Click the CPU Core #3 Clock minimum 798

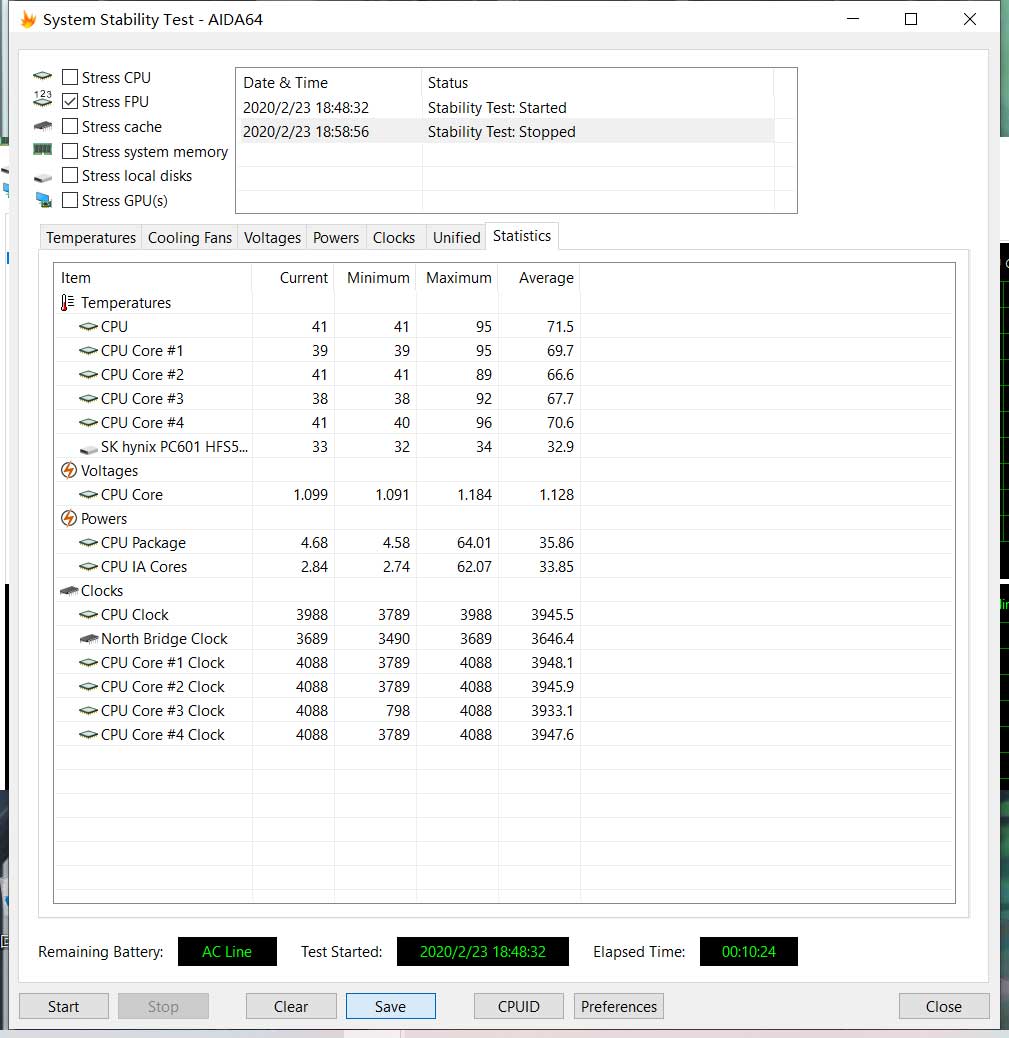(x=398, y=710)
